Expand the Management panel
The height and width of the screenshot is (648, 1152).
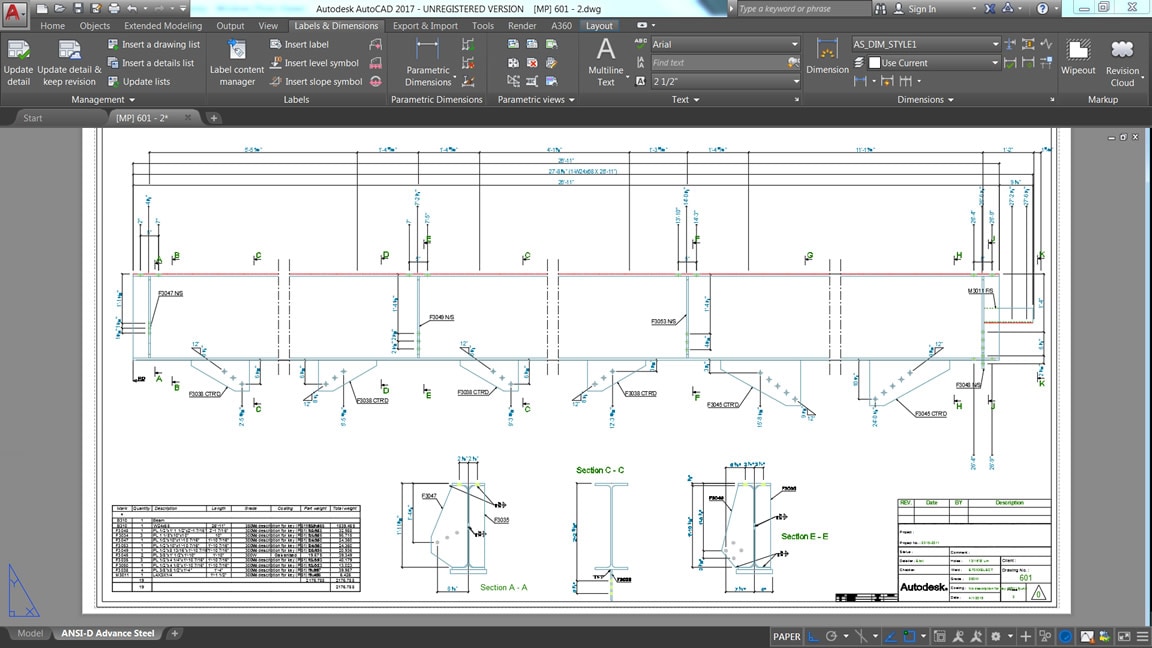pos(103,100)
